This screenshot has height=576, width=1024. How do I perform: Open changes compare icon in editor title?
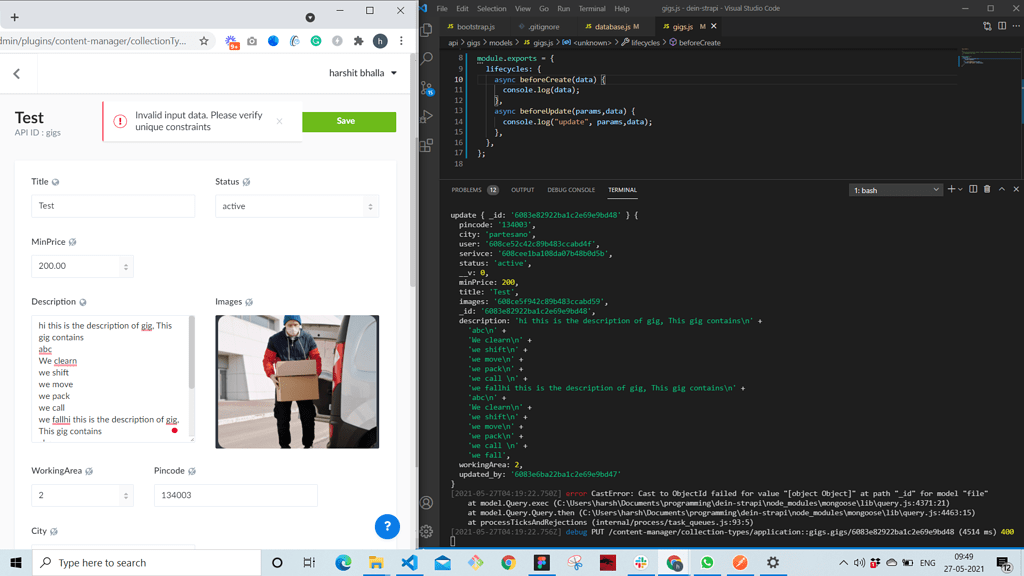click(x=987, y=26)
